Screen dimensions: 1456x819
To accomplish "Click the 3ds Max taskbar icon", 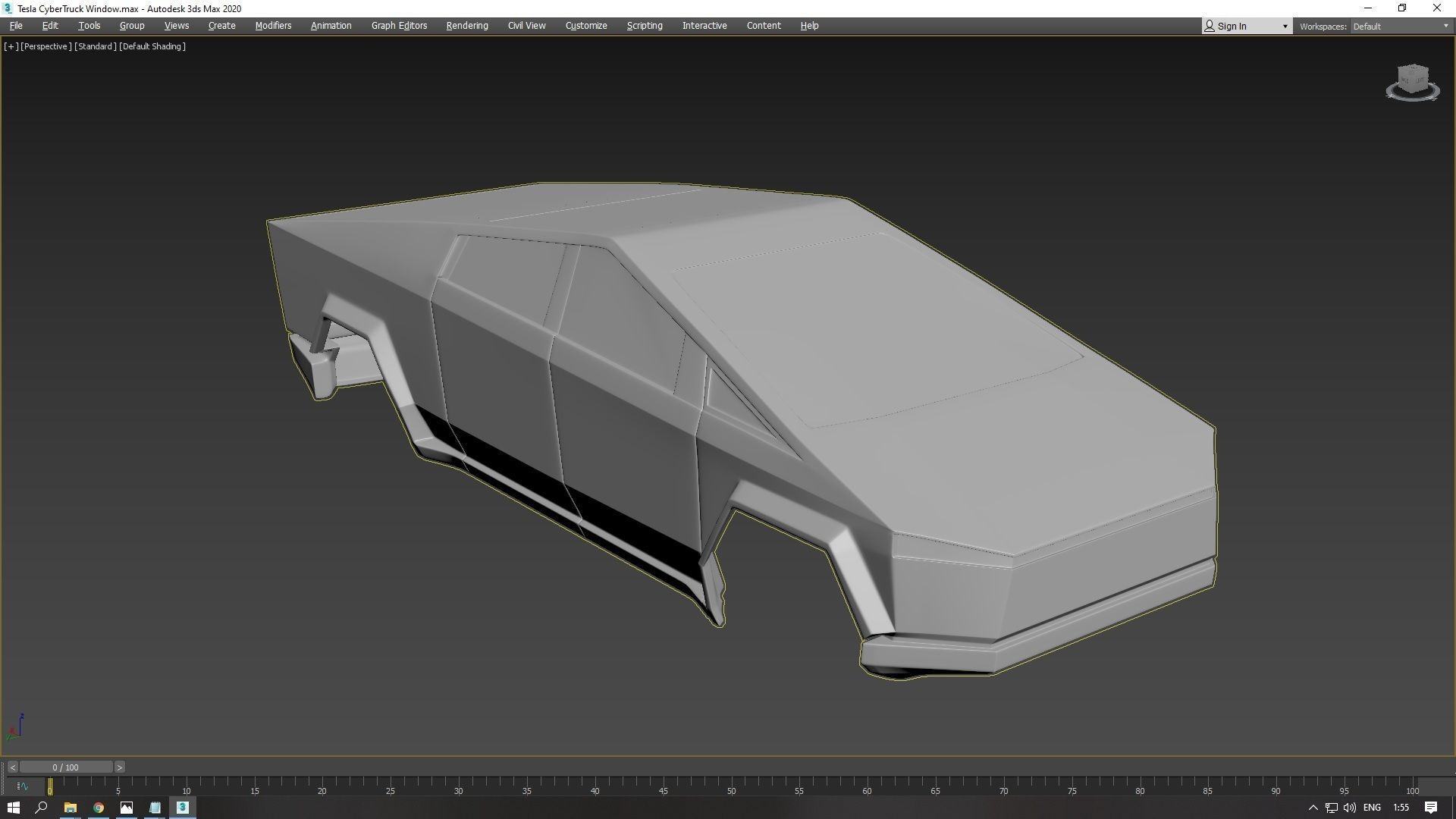I will [183, 808].
